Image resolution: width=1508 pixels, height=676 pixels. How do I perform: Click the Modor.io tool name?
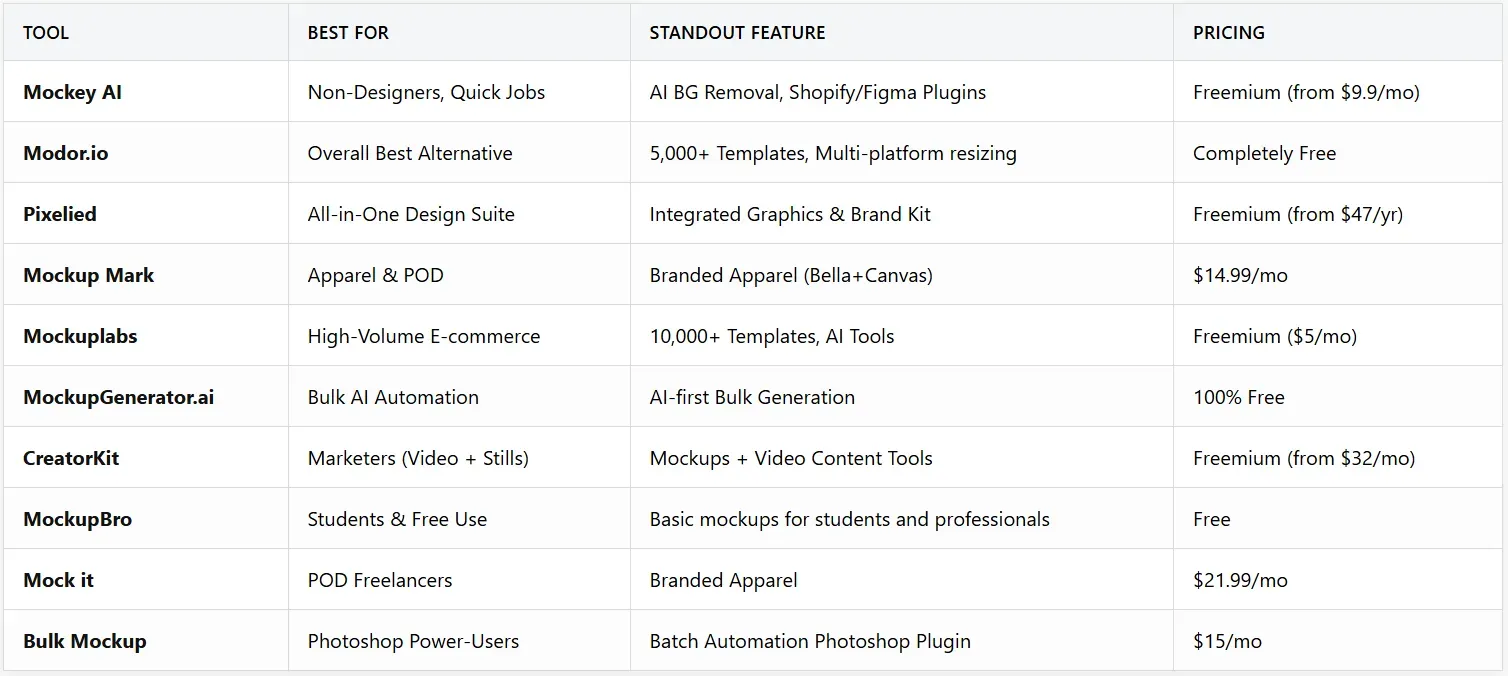click(x=65, y=153)
